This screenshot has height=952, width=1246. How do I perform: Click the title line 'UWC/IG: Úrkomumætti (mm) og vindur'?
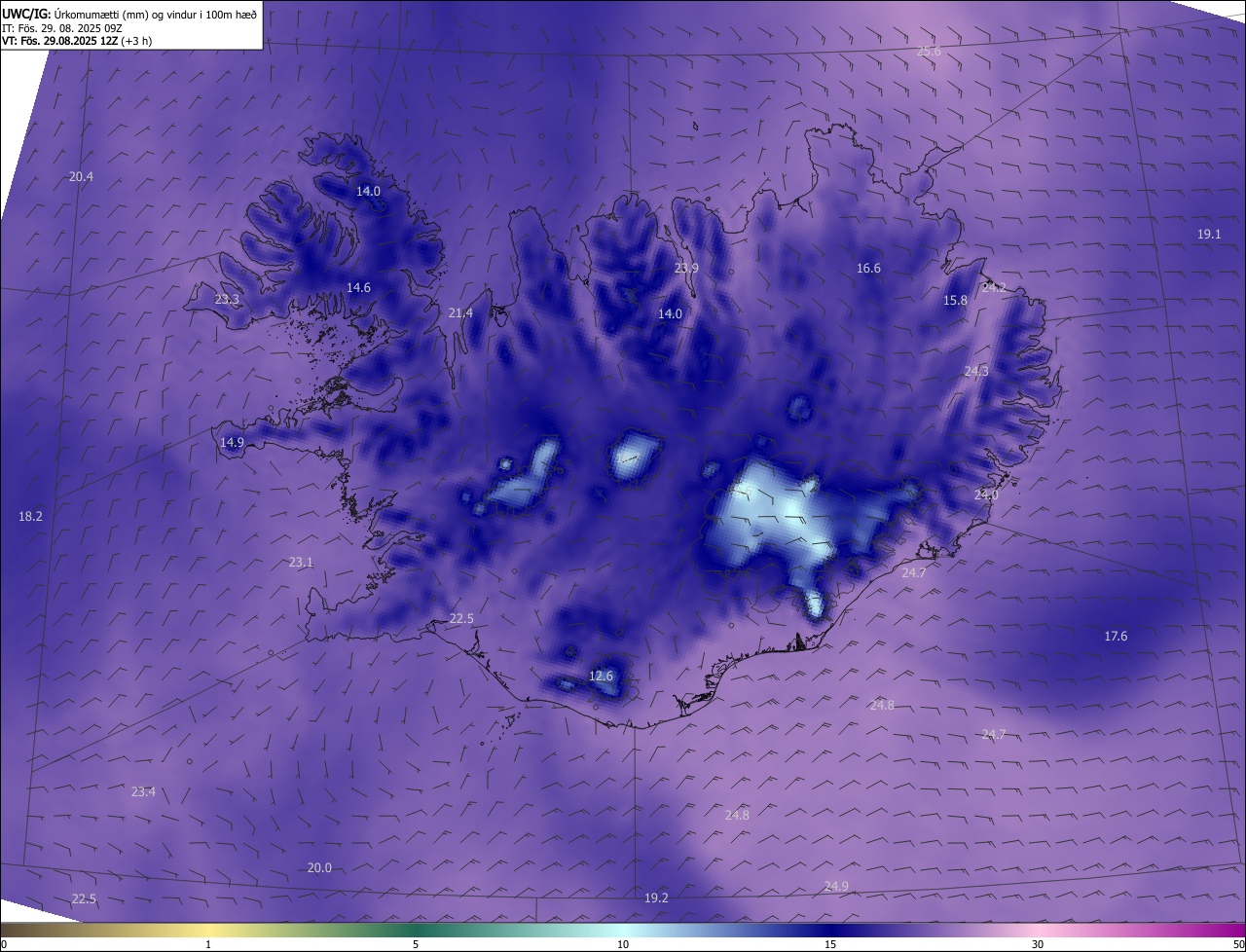pos(129,14)
